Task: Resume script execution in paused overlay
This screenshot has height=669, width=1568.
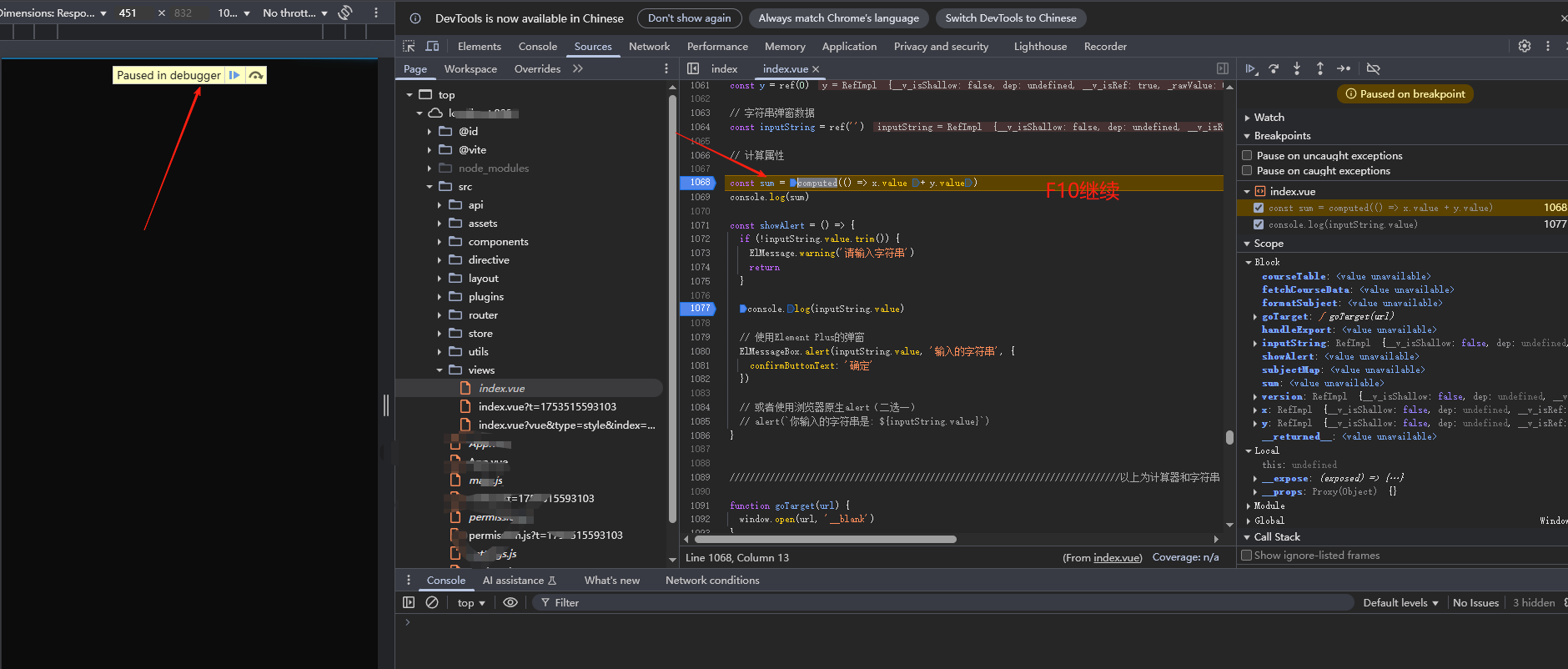Action: 234,75
